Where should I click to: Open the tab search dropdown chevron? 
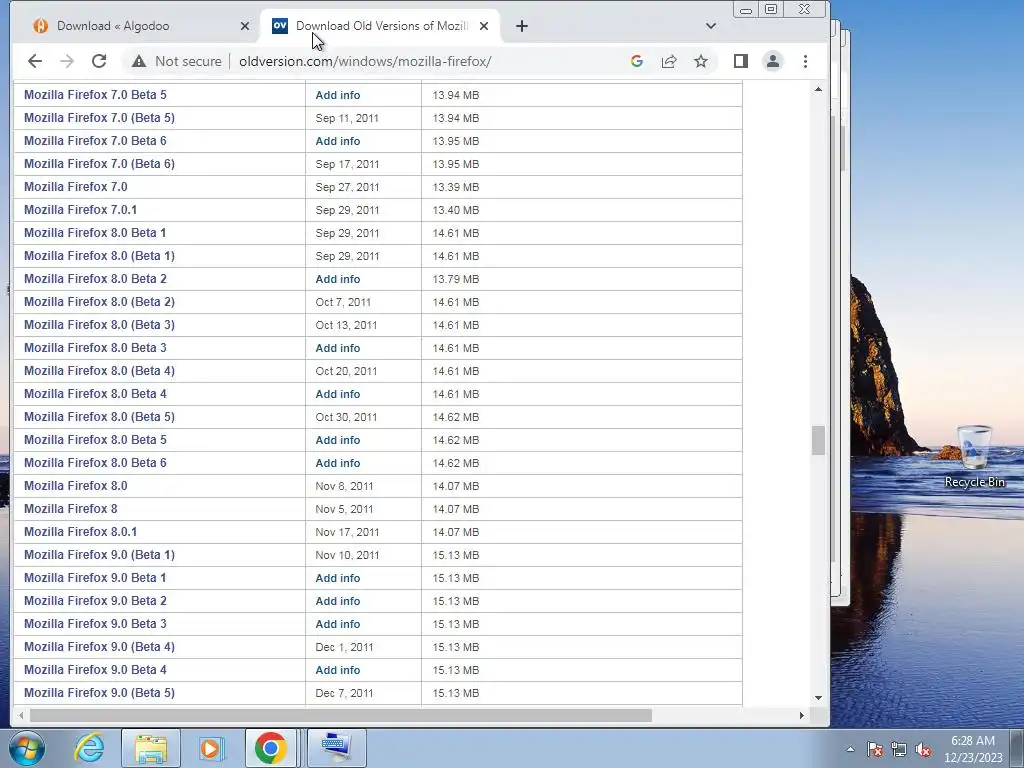(x=711, y=26)
